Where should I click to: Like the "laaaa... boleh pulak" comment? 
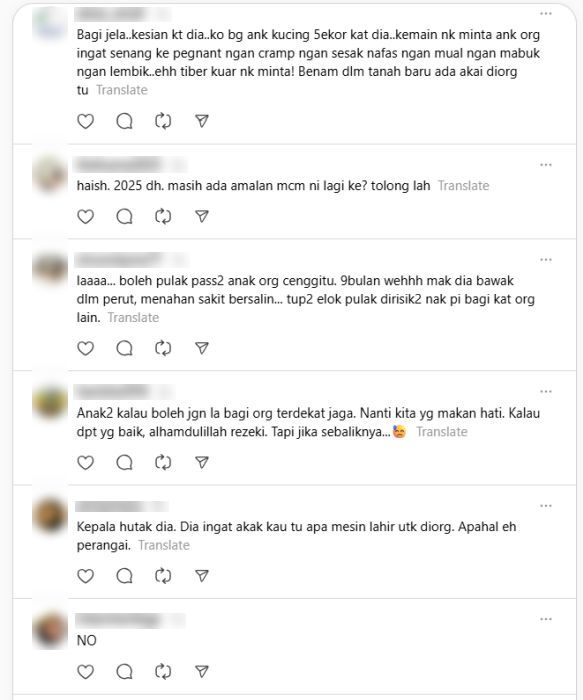pyautogui.click(x=85, y=348)
